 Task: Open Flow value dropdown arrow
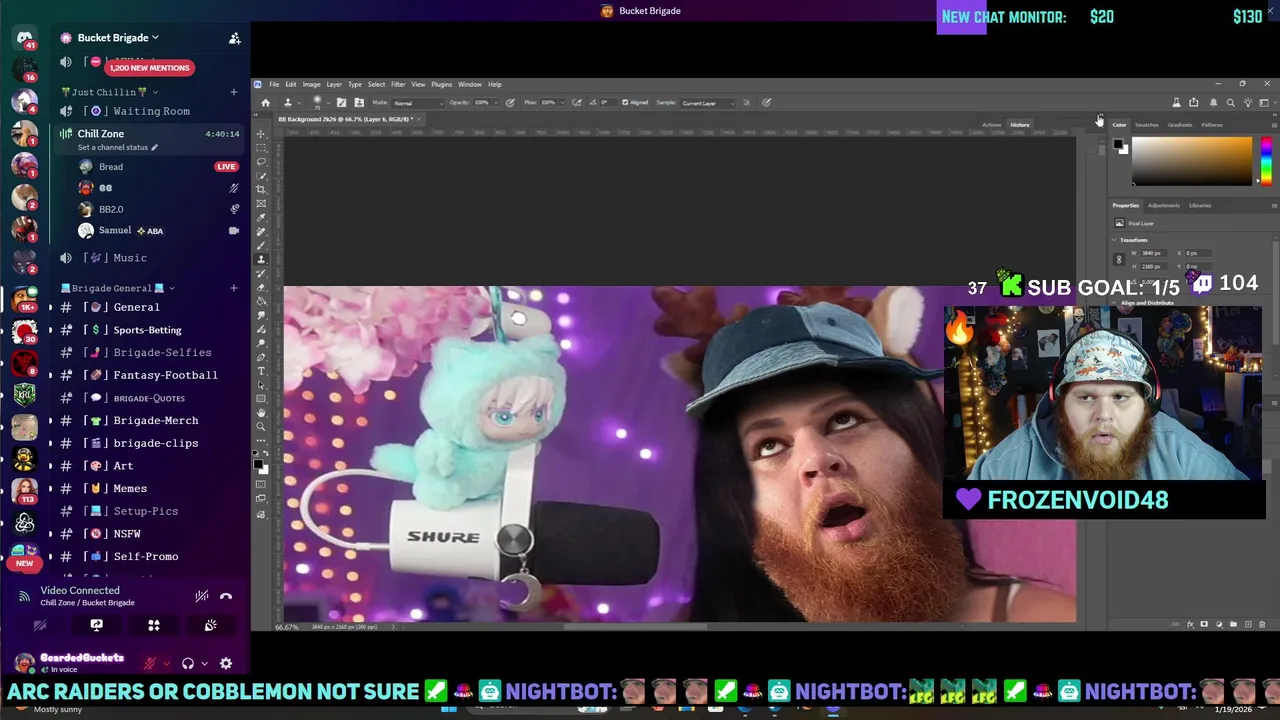pos(561,102)
